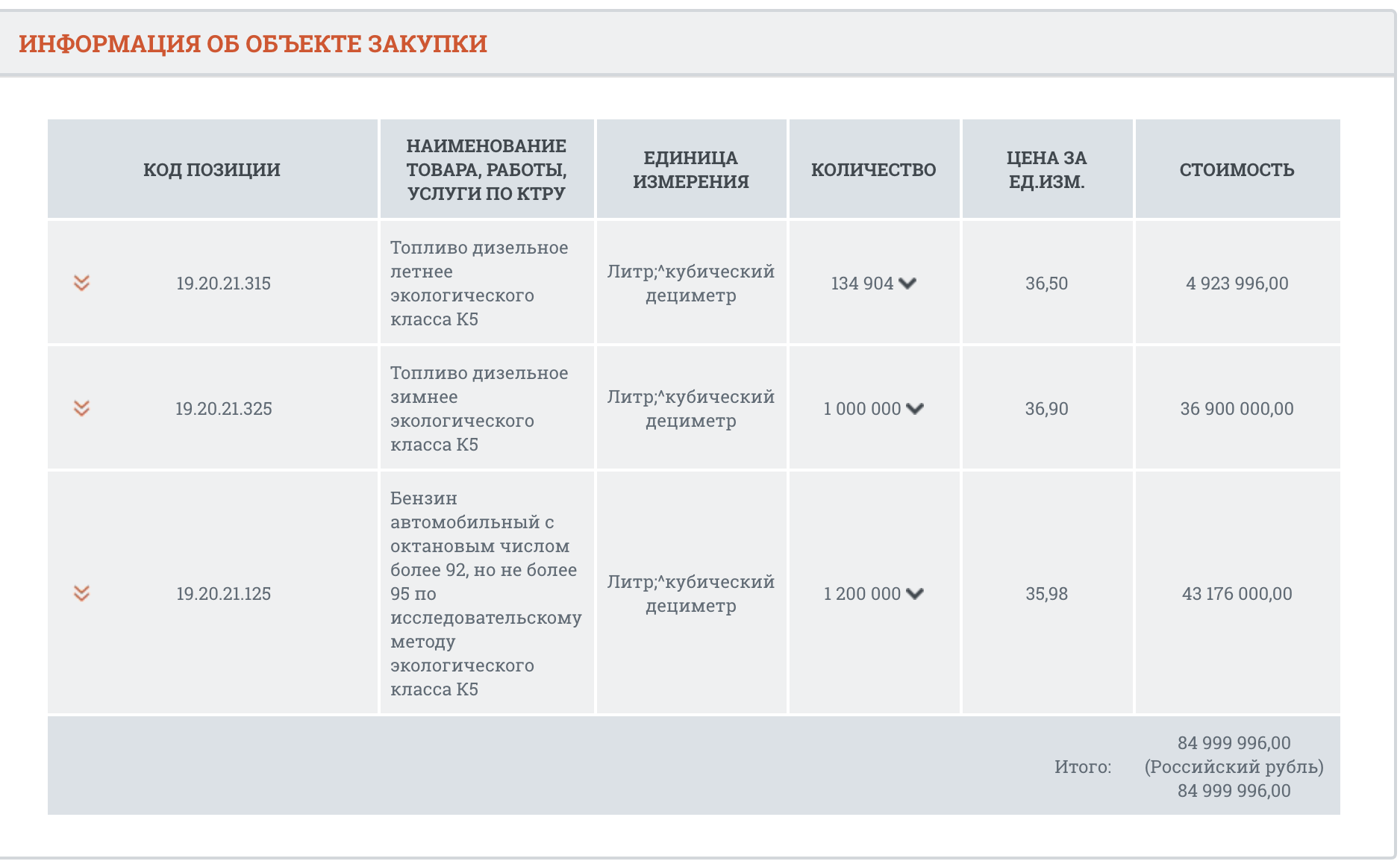
Task: Expand row details for code 19.20.21.125
Action: 81,593
